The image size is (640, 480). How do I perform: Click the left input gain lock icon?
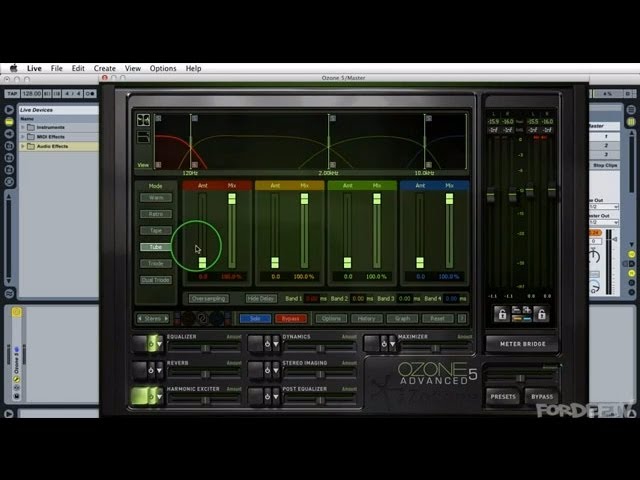tap(502, 314)
